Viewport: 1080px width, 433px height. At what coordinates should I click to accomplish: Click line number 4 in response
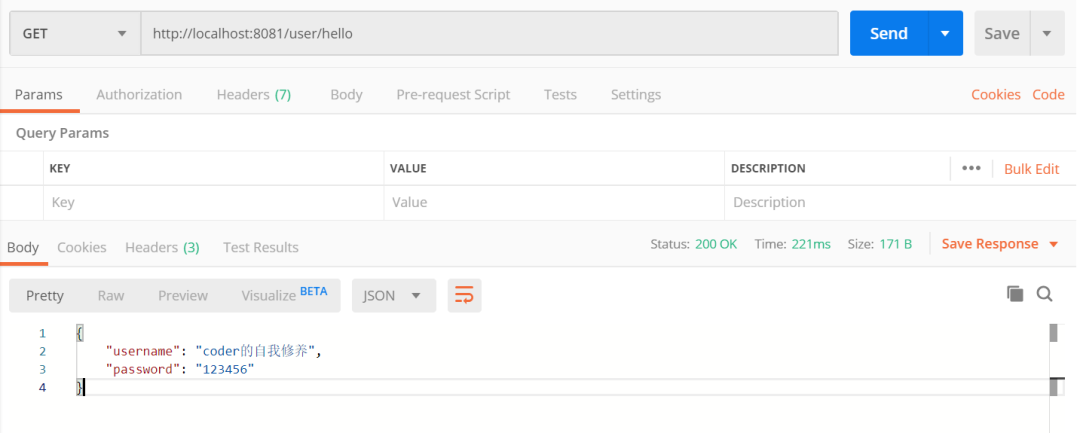pos(42,388)
